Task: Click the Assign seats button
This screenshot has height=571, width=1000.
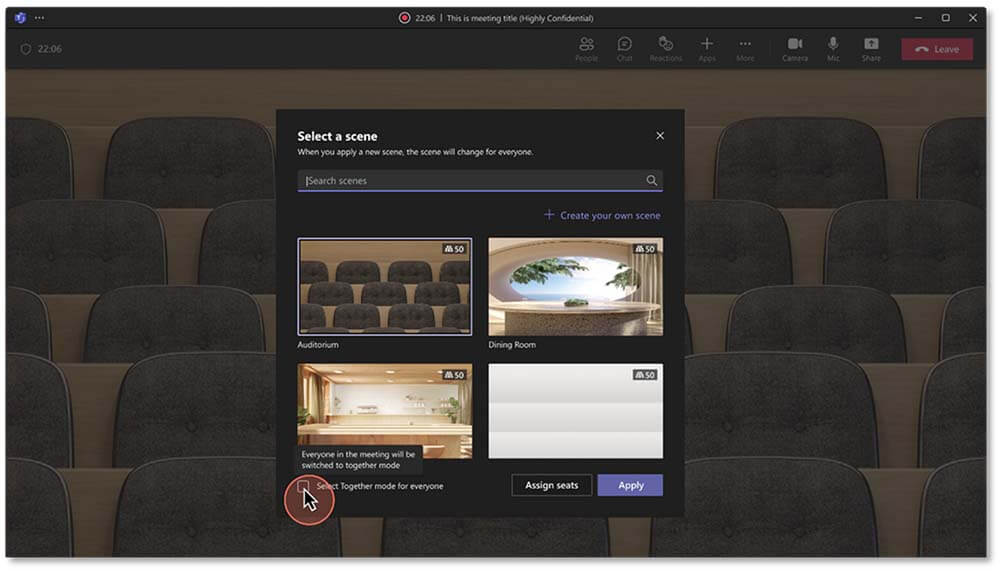Action: (x=552, y=485)
